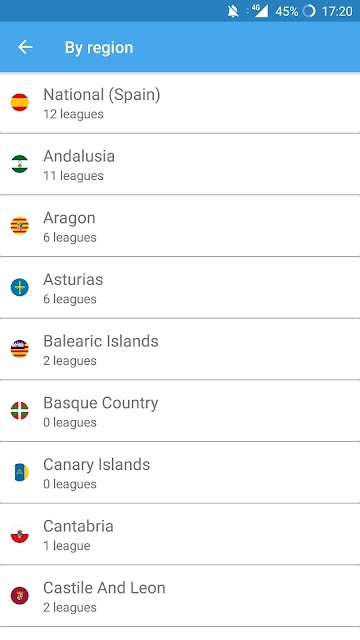This screenshot has width=360, height=640.
Task: Open Cantabria's 1 league
Action: pos(180,534)
